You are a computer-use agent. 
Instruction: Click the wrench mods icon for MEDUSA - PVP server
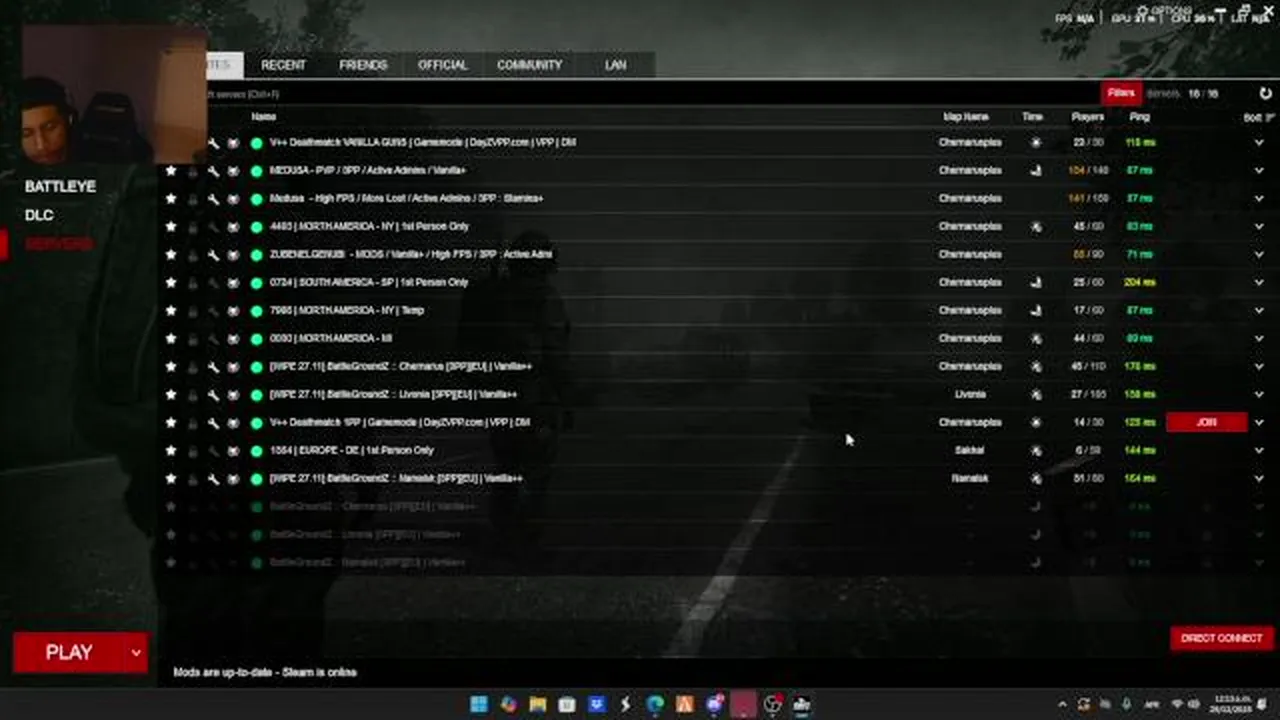213,171
